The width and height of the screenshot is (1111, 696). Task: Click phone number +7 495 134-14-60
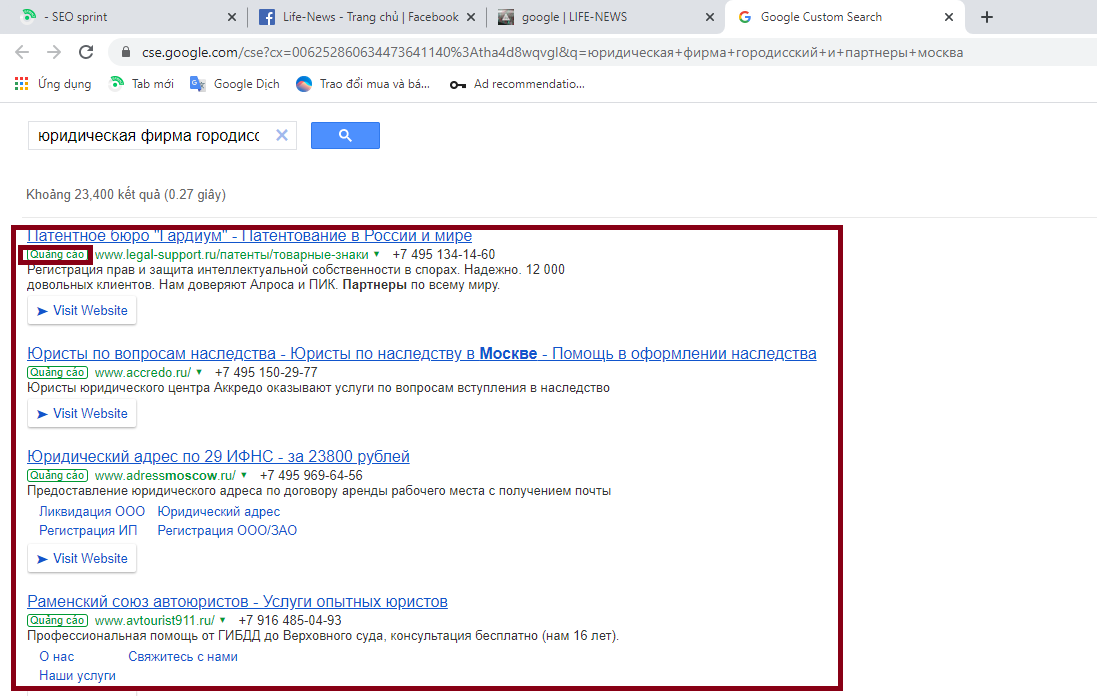coord(444,254)
